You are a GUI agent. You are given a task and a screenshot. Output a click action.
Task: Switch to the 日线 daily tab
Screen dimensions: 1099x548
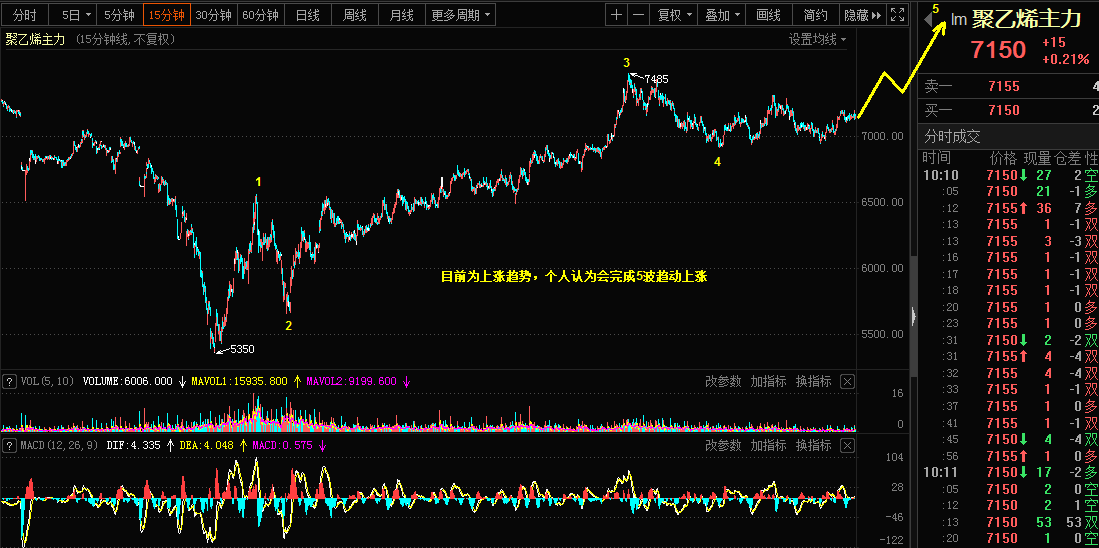[x=307, y=15]
